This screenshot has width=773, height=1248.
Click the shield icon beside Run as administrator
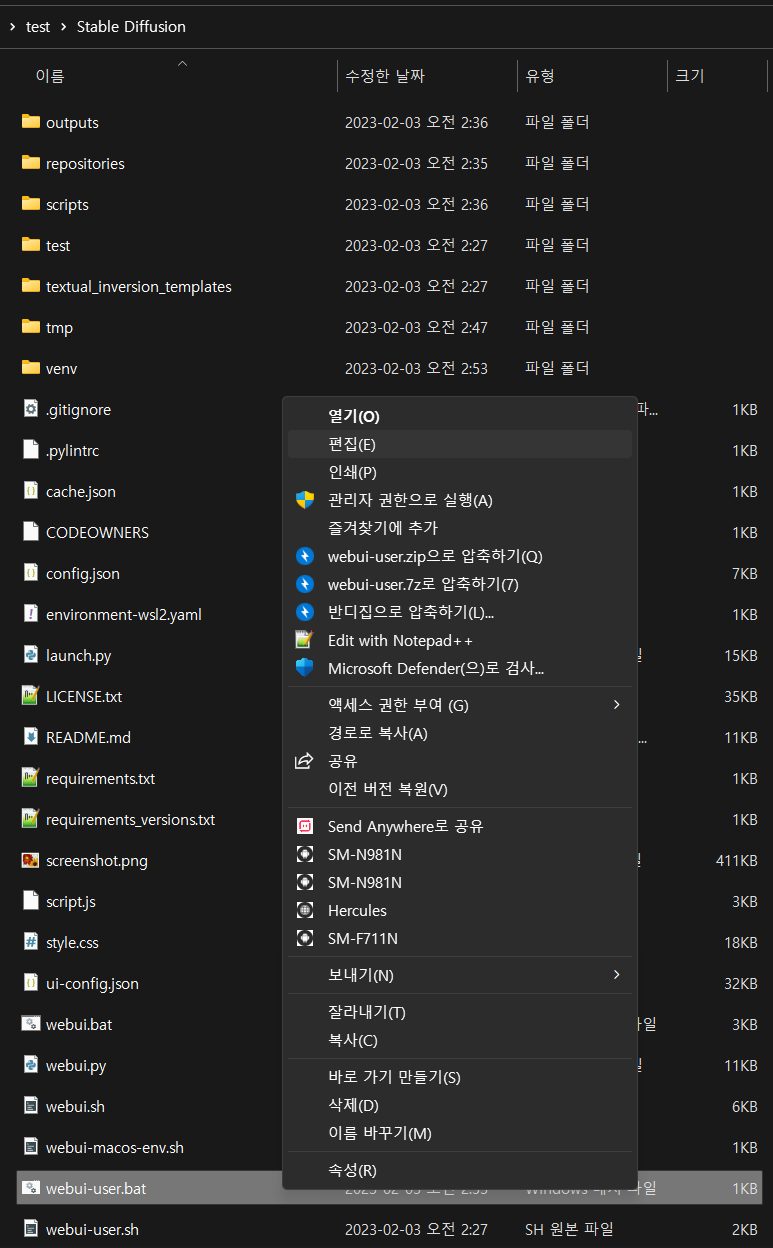coord(305,500)
